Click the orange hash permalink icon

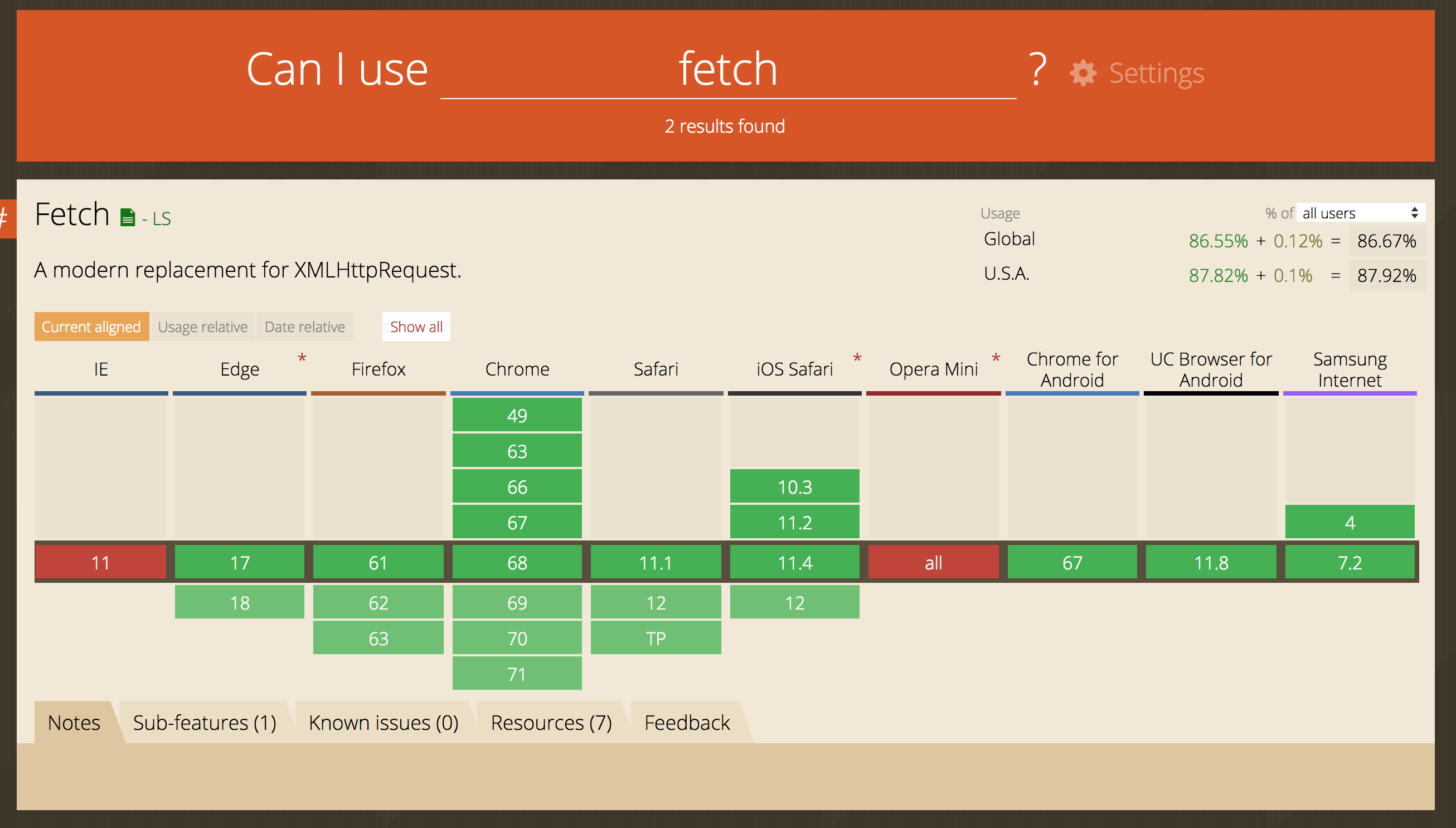[x=6, y=218]
